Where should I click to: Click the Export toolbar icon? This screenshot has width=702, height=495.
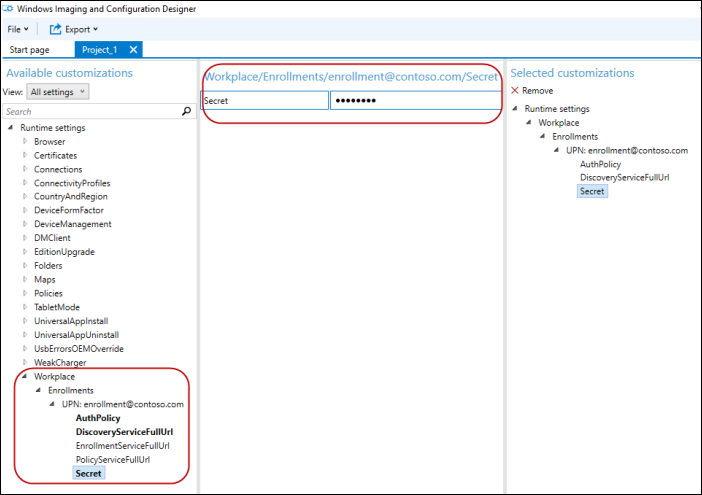click(x=56, y=29)
